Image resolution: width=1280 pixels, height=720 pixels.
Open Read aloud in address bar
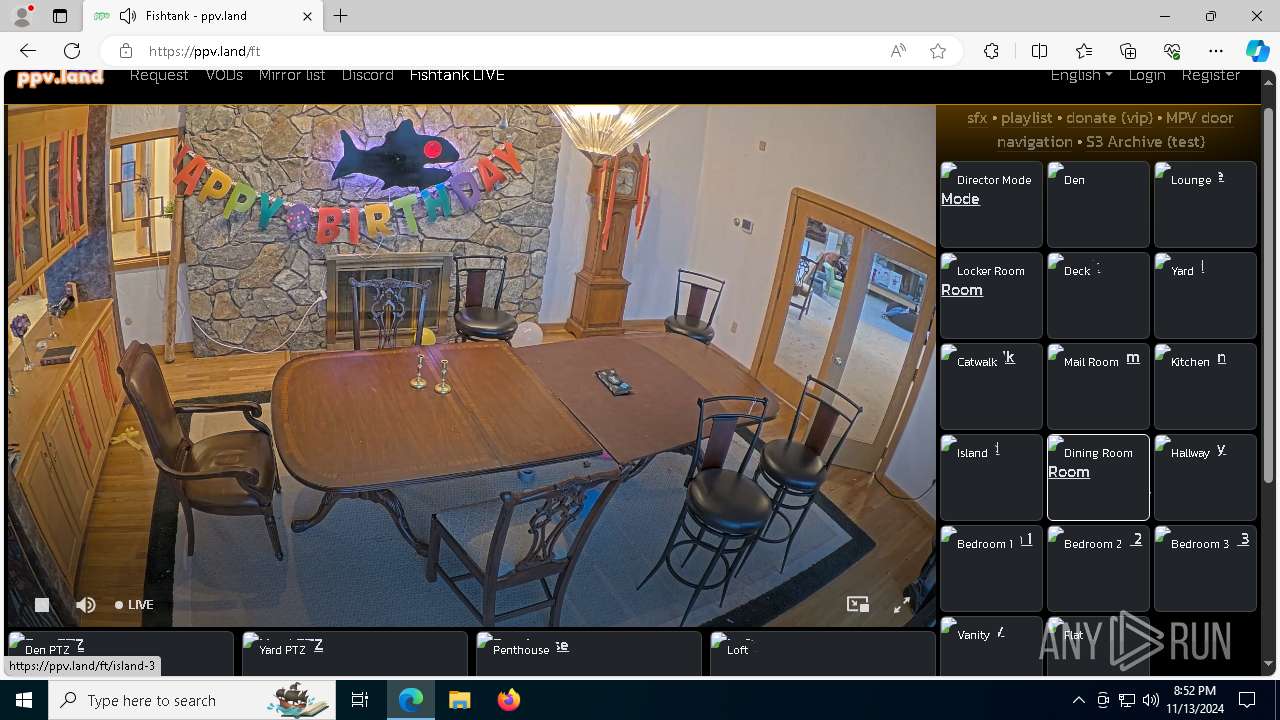(x=898, y=51)
